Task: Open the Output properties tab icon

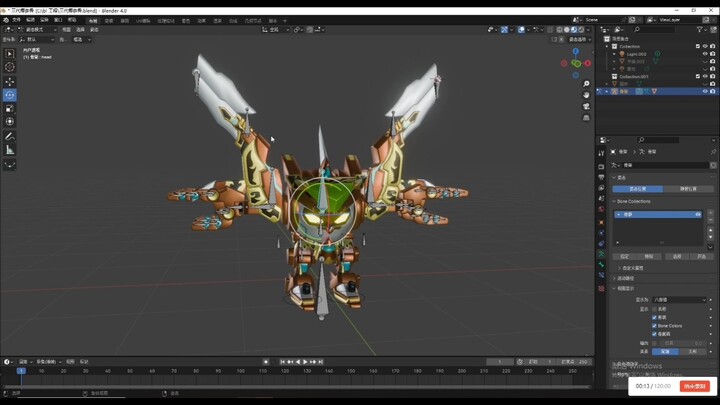Action: (602, 177)
